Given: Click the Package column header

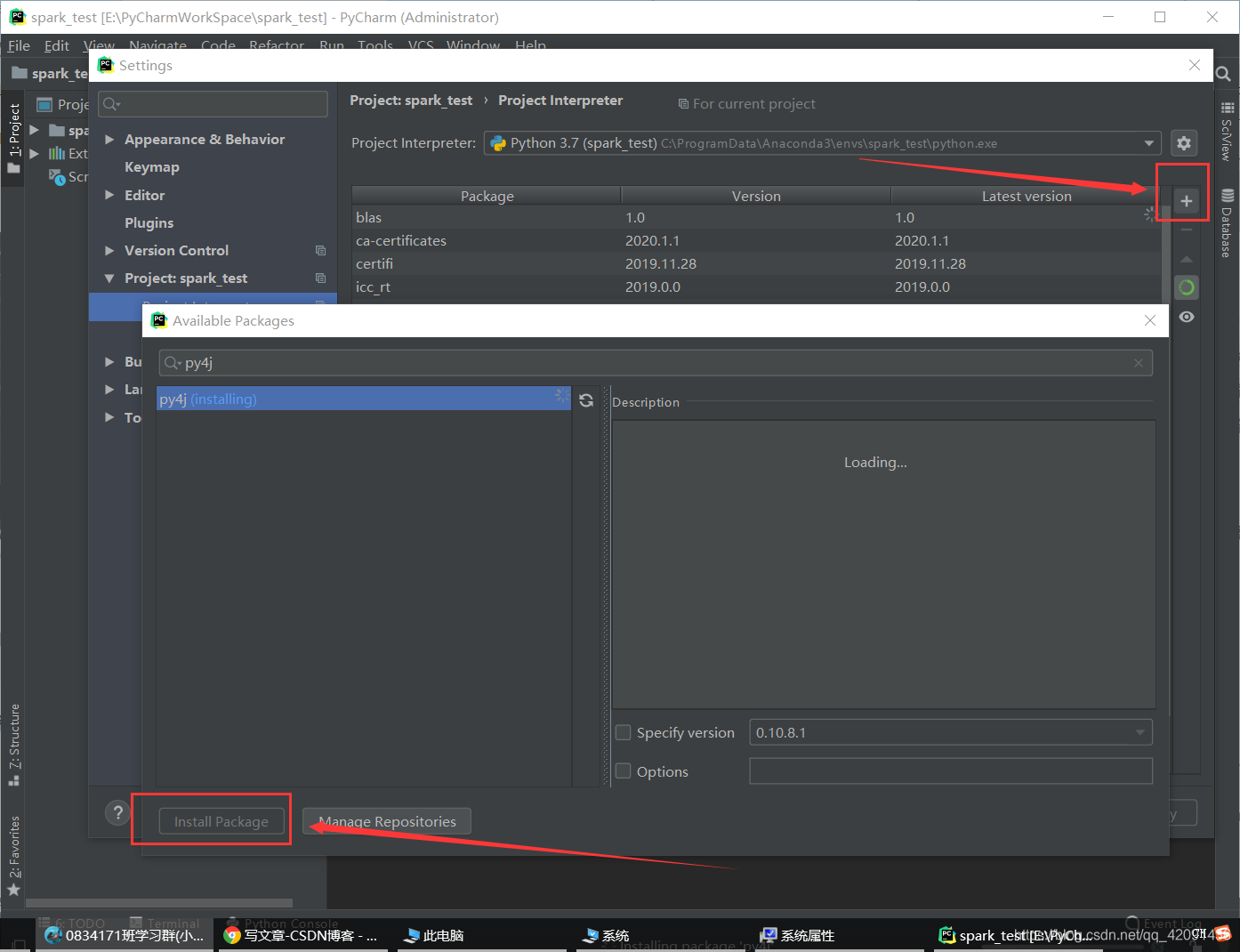Looking at the screenshot, I should pos(487,196).
